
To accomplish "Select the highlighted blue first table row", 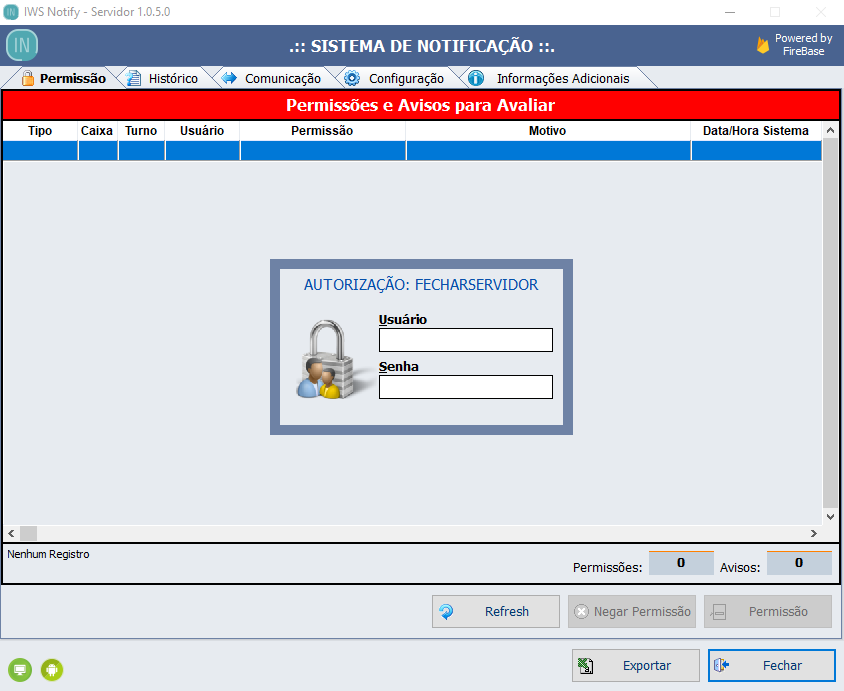I will (411, 151).
